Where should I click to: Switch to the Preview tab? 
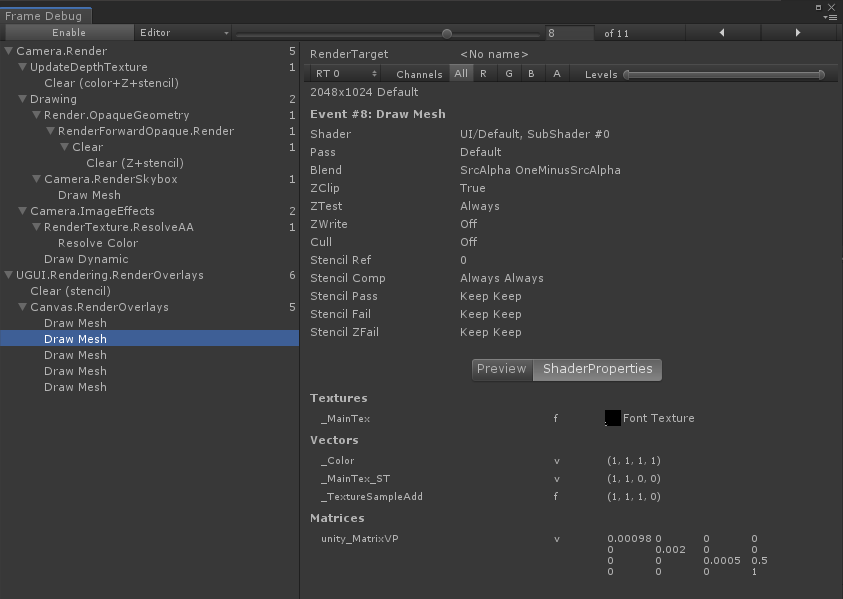coord(501,369)
